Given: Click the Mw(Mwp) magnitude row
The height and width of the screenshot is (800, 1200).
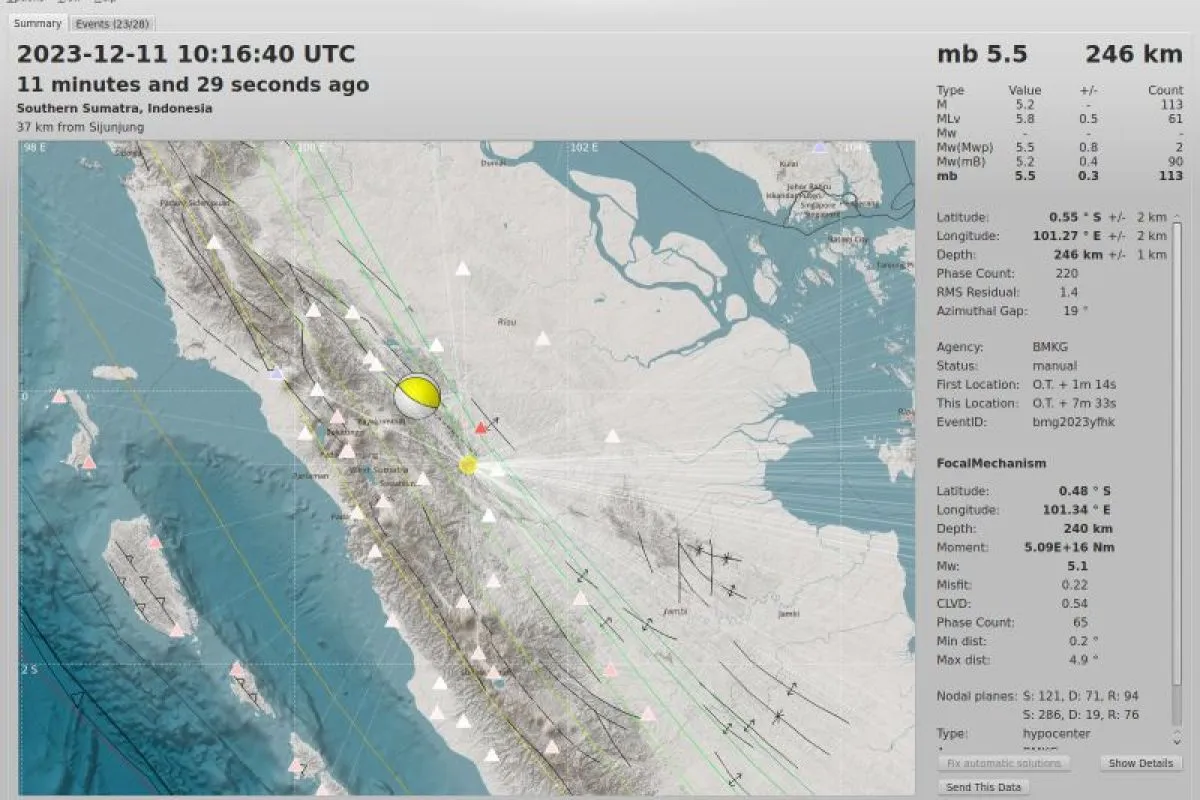Looking at the screenshot, I should (1060, 147).
